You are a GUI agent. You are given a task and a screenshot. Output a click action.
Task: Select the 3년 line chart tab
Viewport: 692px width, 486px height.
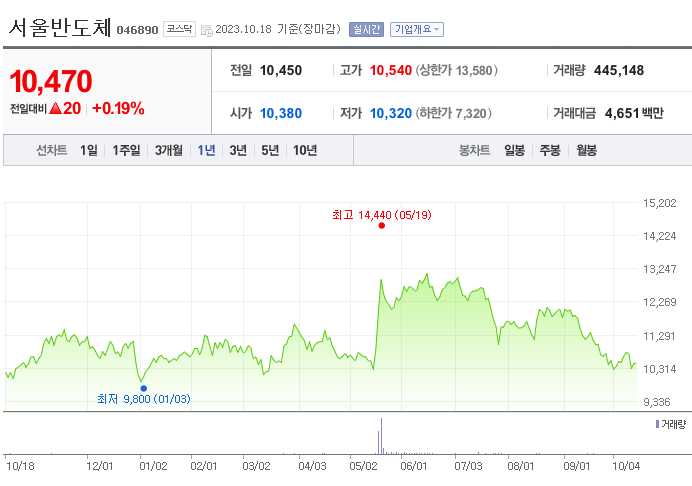pos(238,151)
